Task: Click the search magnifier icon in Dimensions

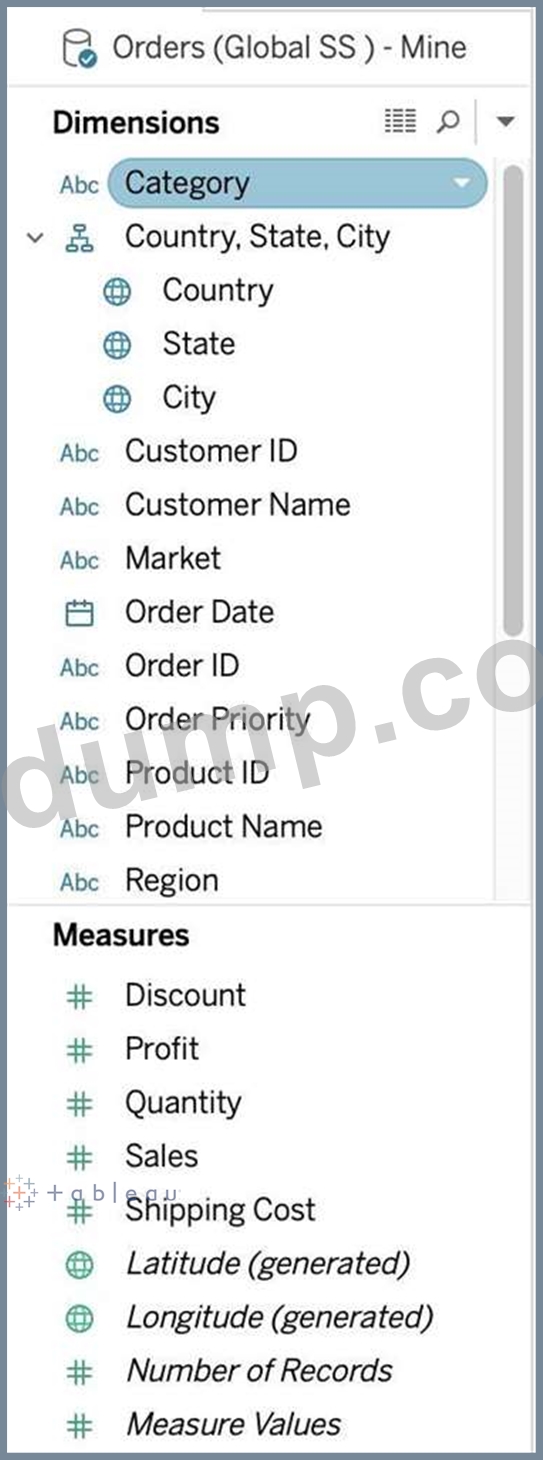Action: [x=449, y=122]
